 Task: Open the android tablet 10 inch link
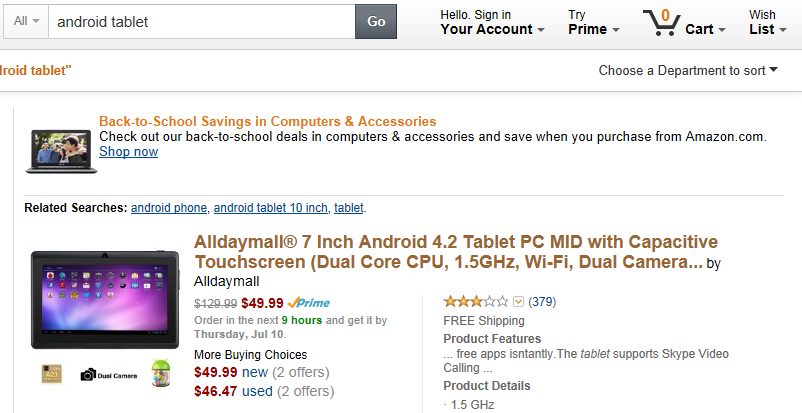coord(270,208)
